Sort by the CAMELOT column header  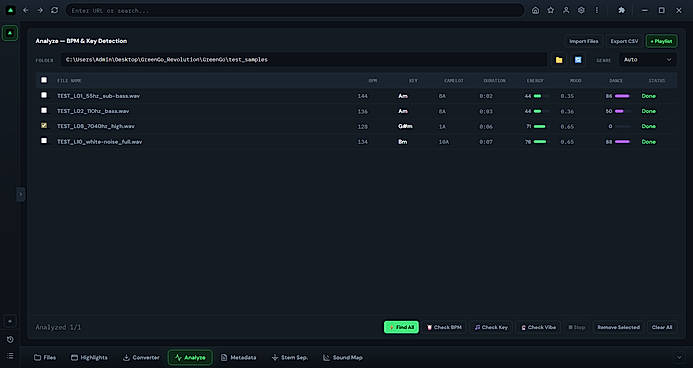454,80
